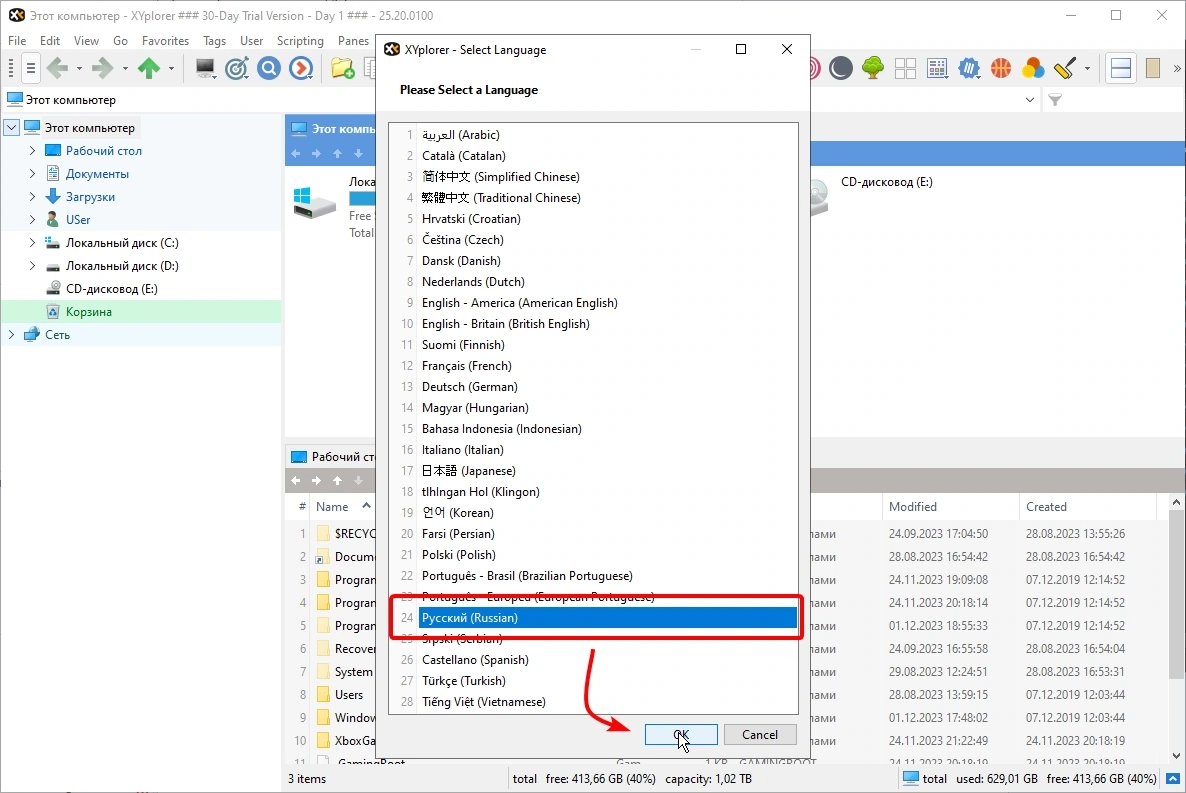Open Forward button history dropdown arrow
The height and width of the screenshot is (793, 1186).
pos(125,68)
